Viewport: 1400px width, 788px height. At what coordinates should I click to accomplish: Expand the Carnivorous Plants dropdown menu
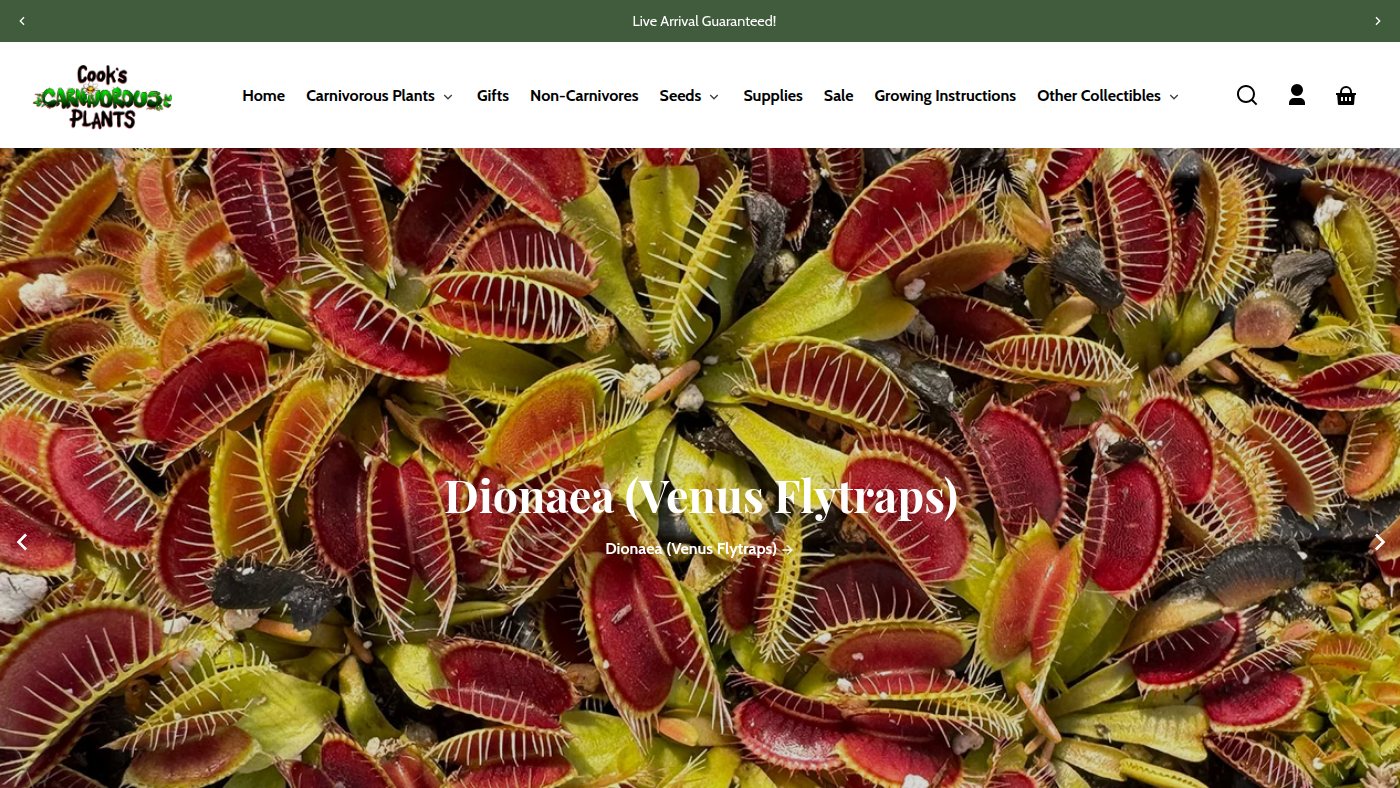[380, 96]
